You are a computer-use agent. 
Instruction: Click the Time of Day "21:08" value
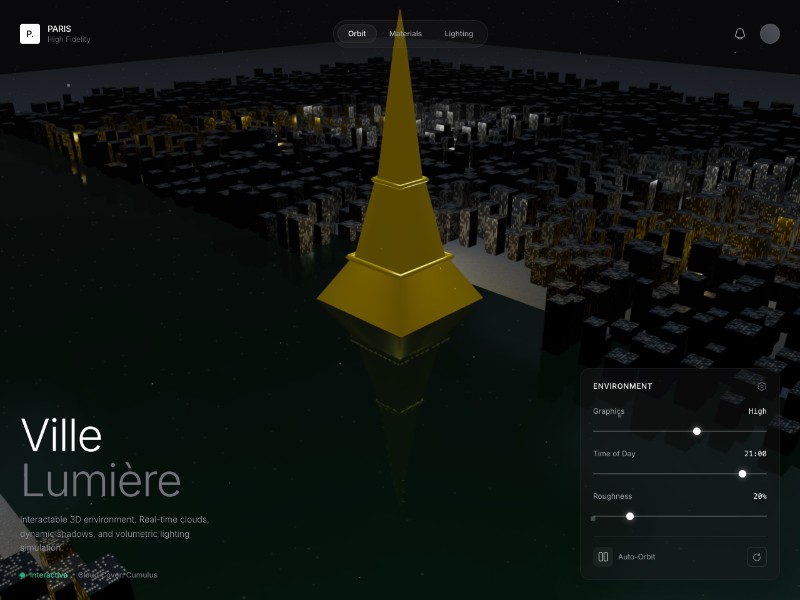point(754,453)
